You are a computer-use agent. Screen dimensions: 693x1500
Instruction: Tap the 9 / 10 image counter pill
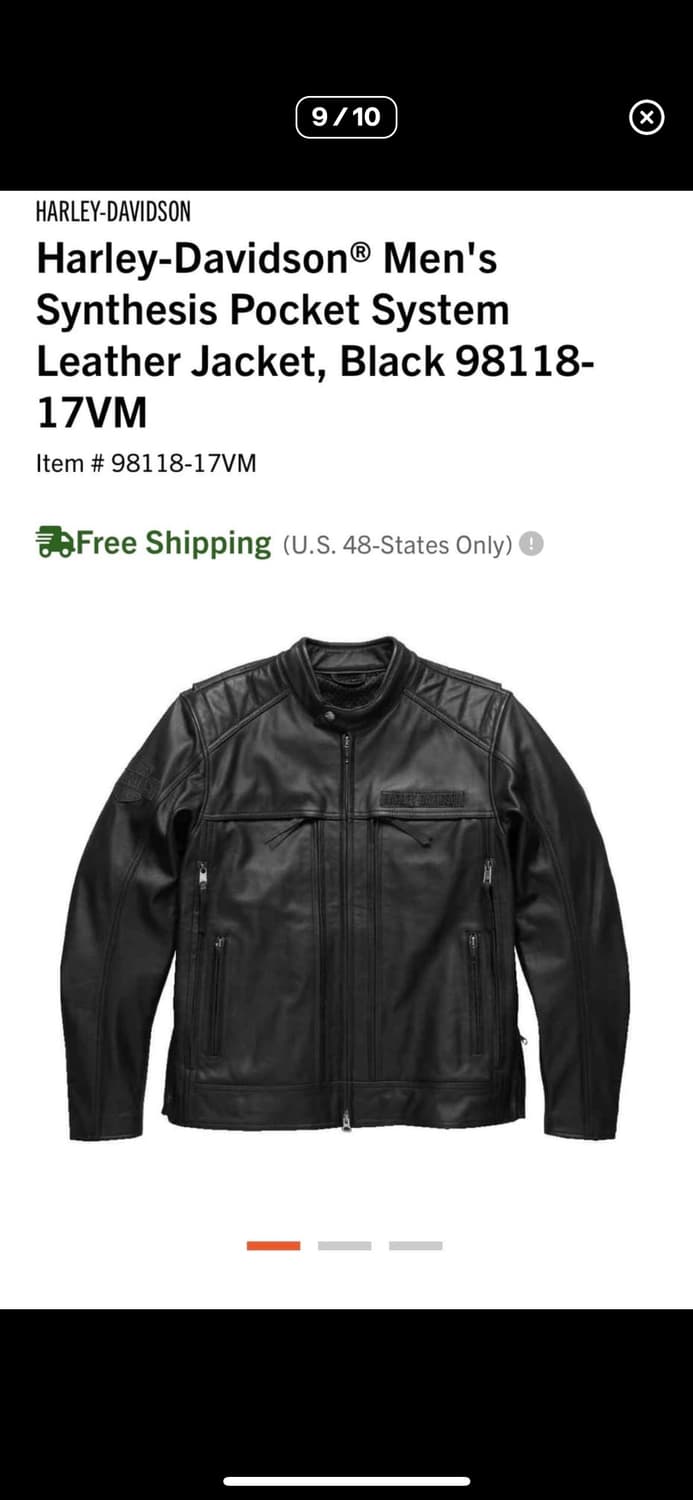[x=346, y=117]
